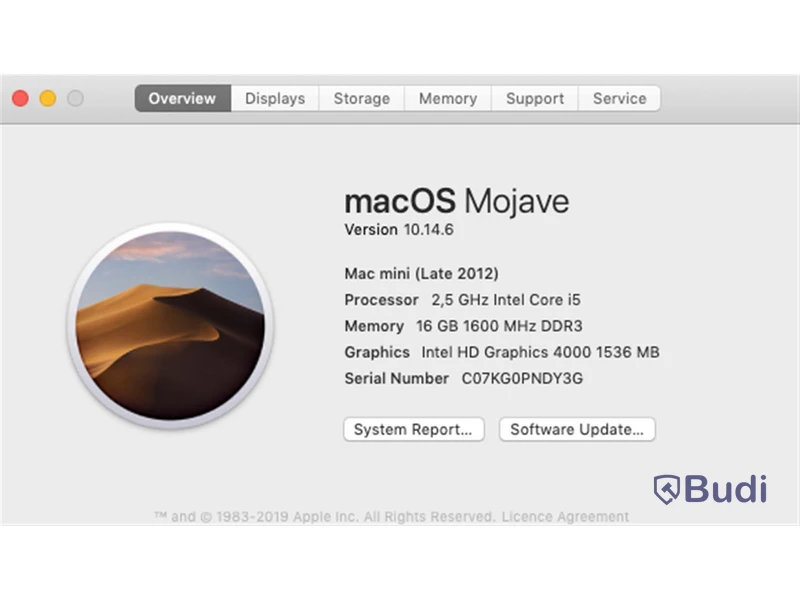The width and height of the screenshot is (800, 600).
Task: Click the 1983-2019 Apple Inc. copyright text
Action: coord(324,517)
